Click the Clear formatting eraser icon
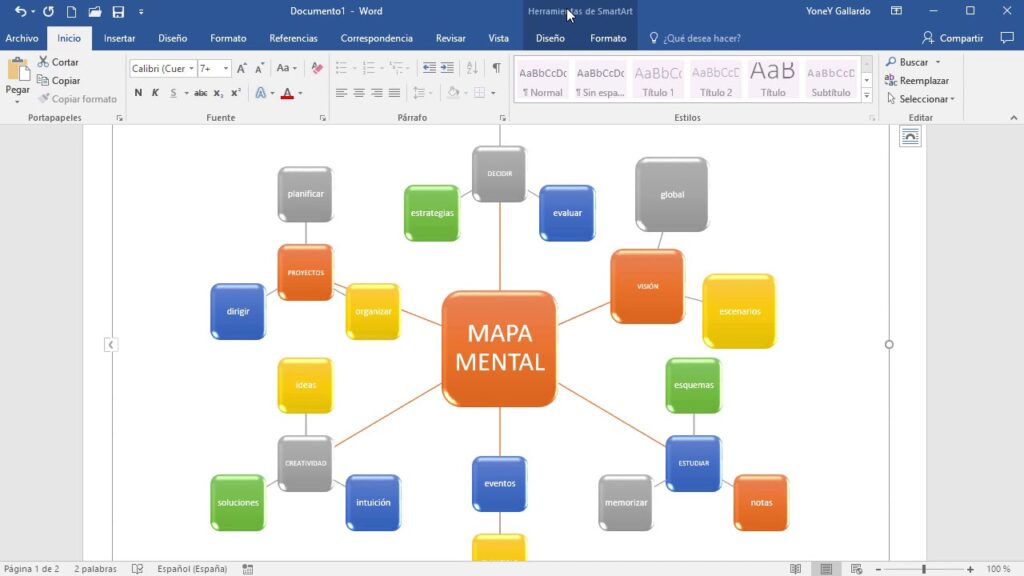Viewport: 1024px width, 576px height. [317, 68]
